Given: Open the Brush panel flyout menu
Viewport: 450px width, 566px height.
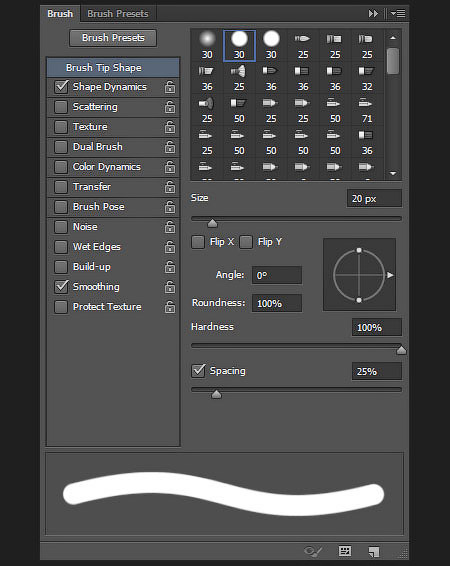Looking at the screenshot, I should (398, 14).
